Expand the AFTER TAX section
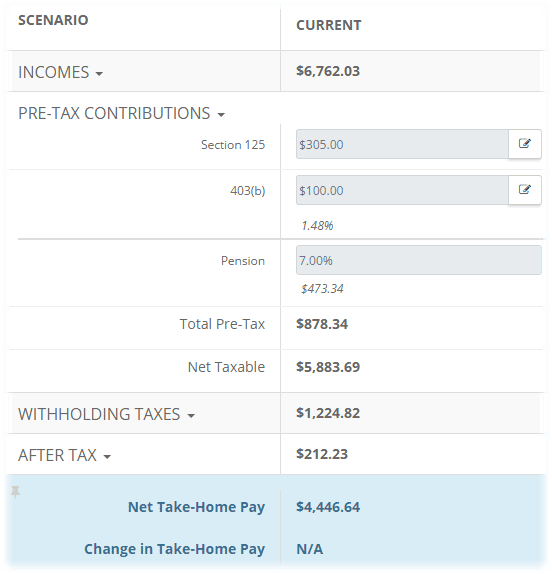 (64, 455)
